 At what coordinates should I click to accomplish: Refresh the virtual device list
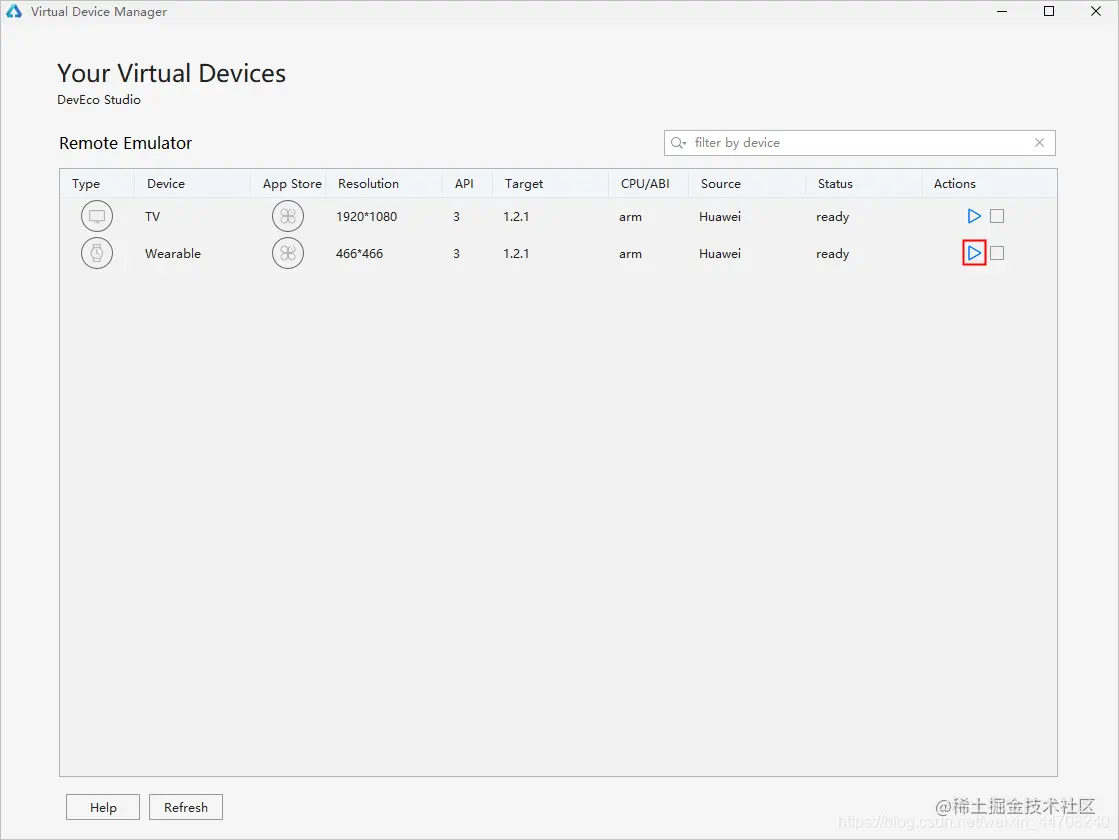point(186,807)
